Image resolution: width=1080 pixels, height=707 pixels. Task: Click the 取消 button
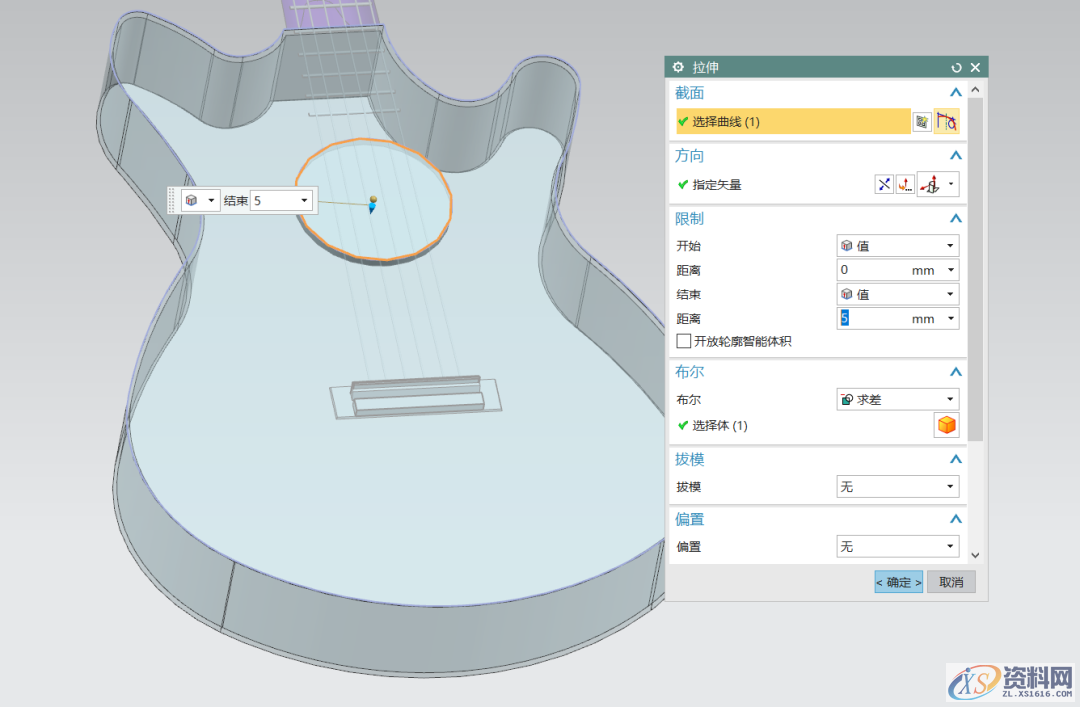(x=950, y=582)
